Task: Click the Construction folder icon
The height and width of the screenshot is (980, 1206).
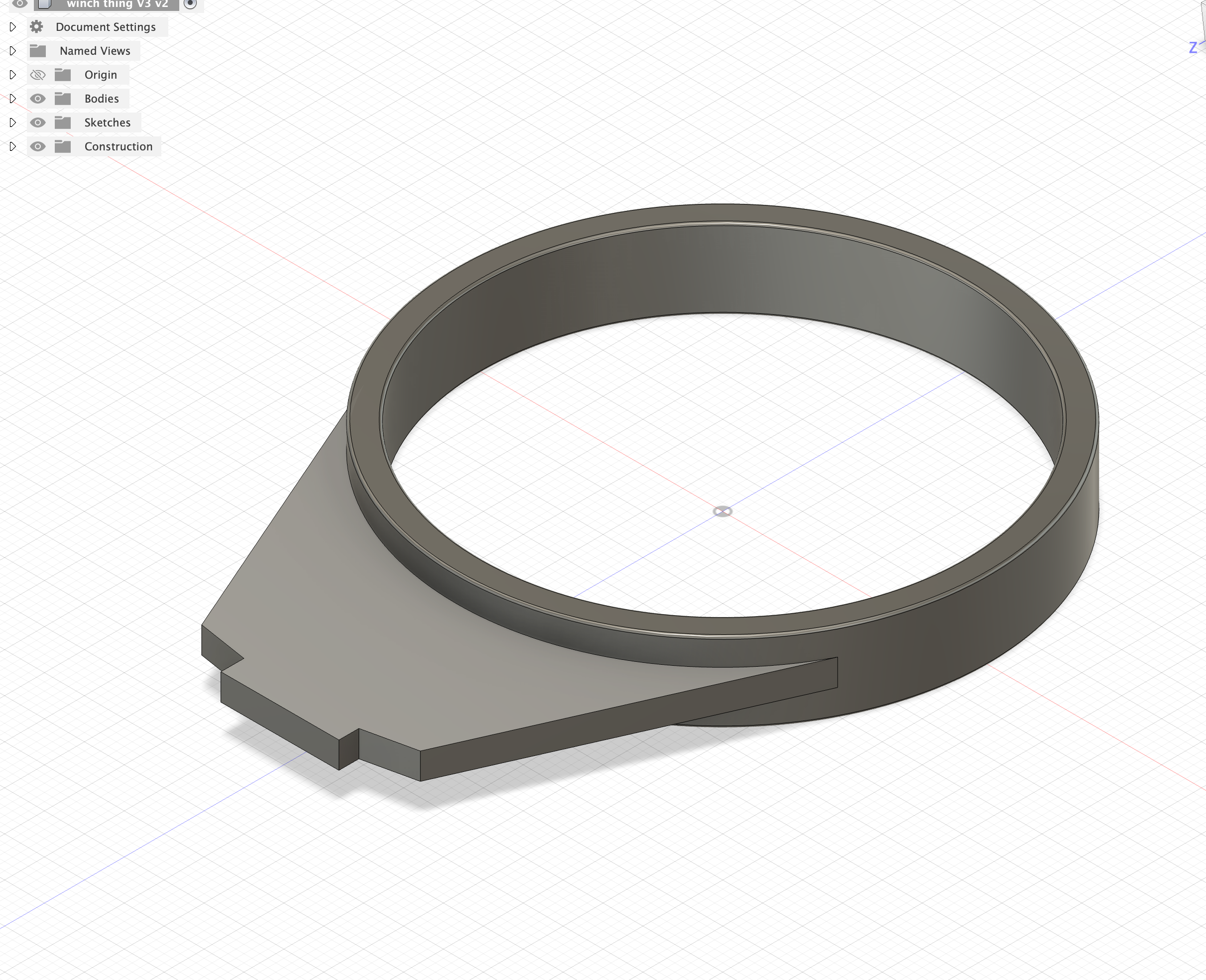Action: pos(63,146)
